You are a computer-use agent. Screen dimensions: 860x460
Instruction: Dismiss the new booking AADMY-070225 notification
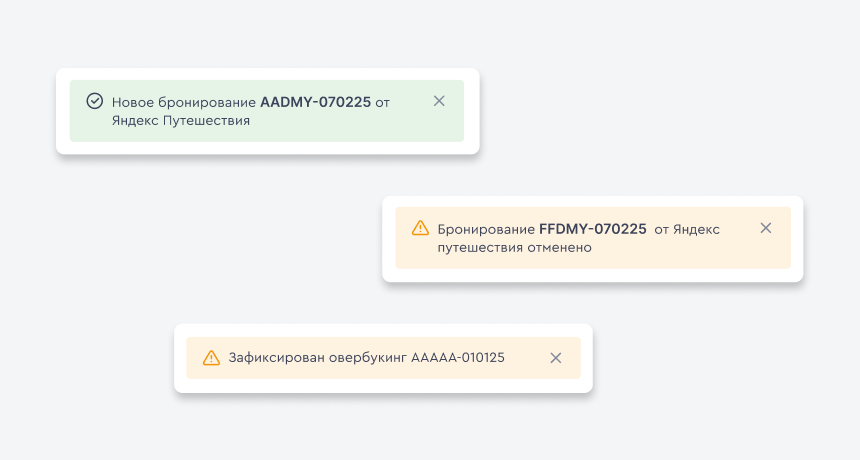pyautogui.click(x=439, y=101)
